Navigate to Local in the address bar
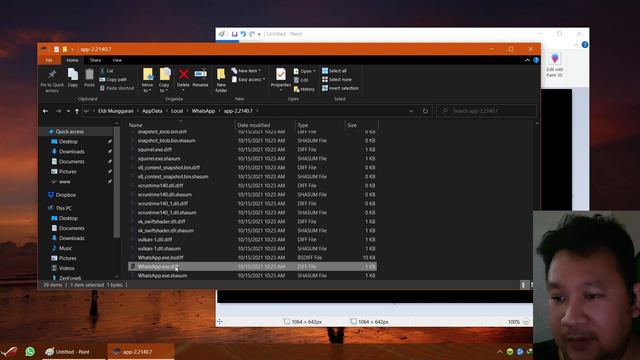Viewport: 640px width, 360px height. tap(177, 111)
